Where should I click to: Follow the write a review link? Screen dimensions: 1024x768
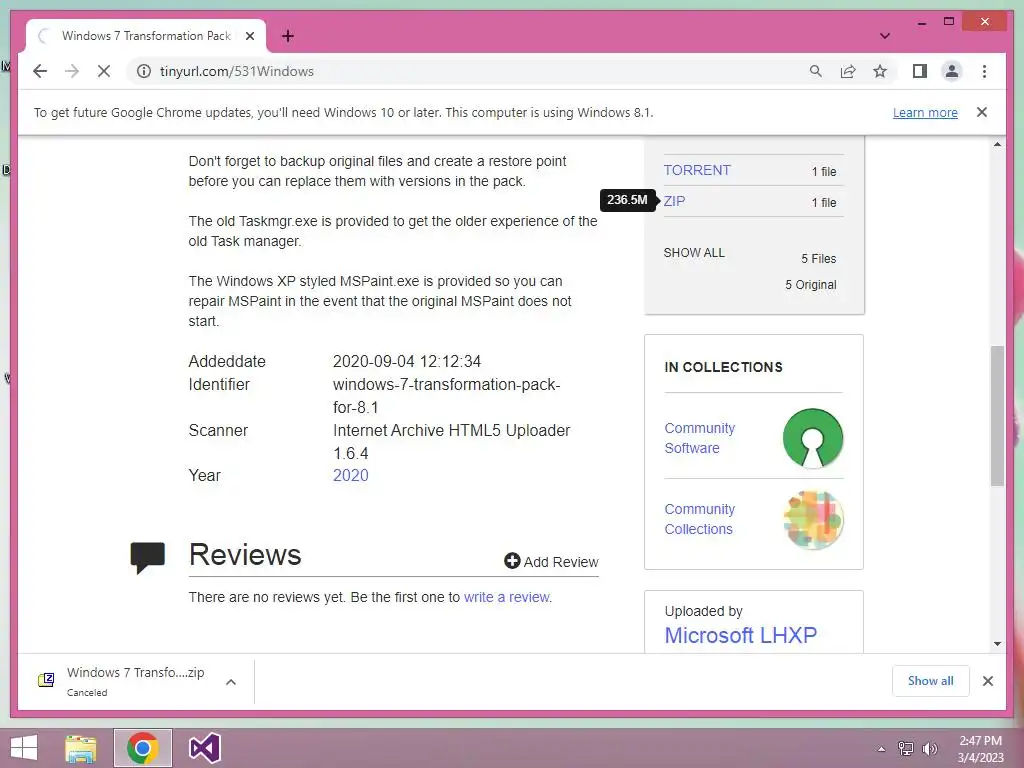click(x=507, y=597)
